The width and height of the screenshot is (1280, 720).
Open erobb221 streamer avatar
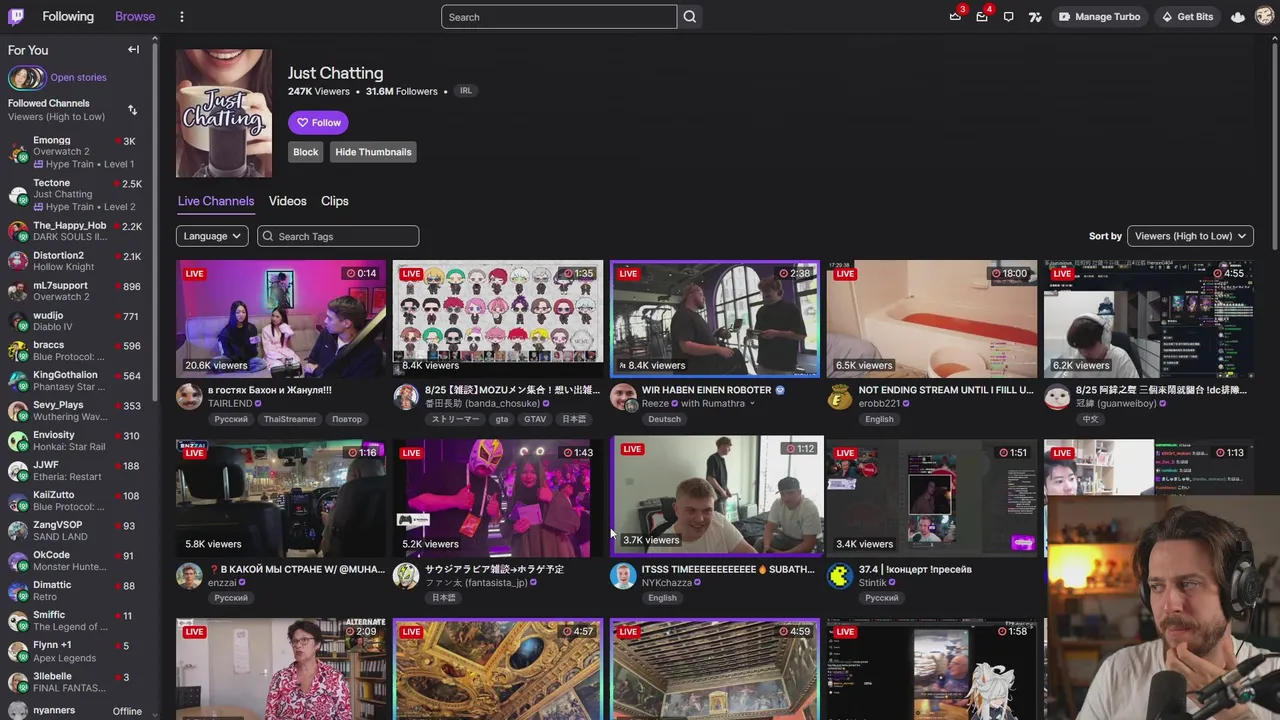click(840, 397)
